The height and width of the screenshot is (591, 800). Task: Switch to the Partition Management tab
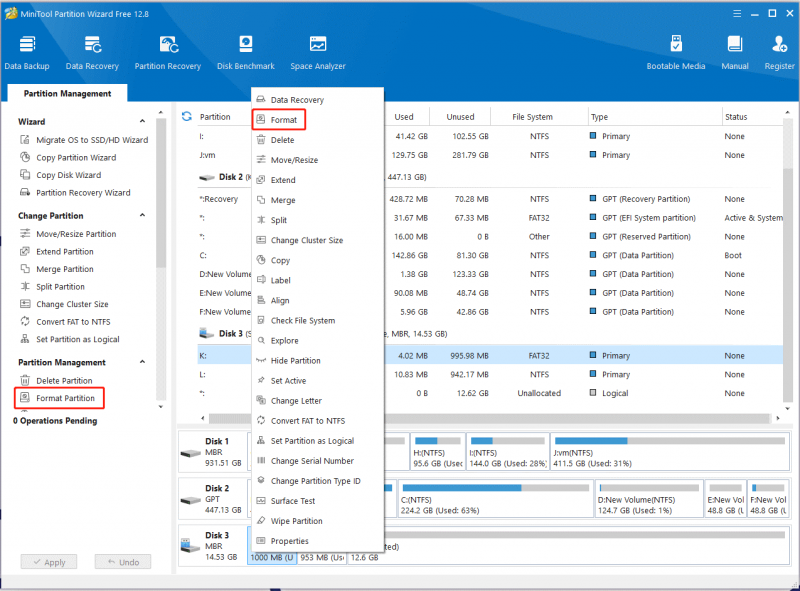[67, 93]
